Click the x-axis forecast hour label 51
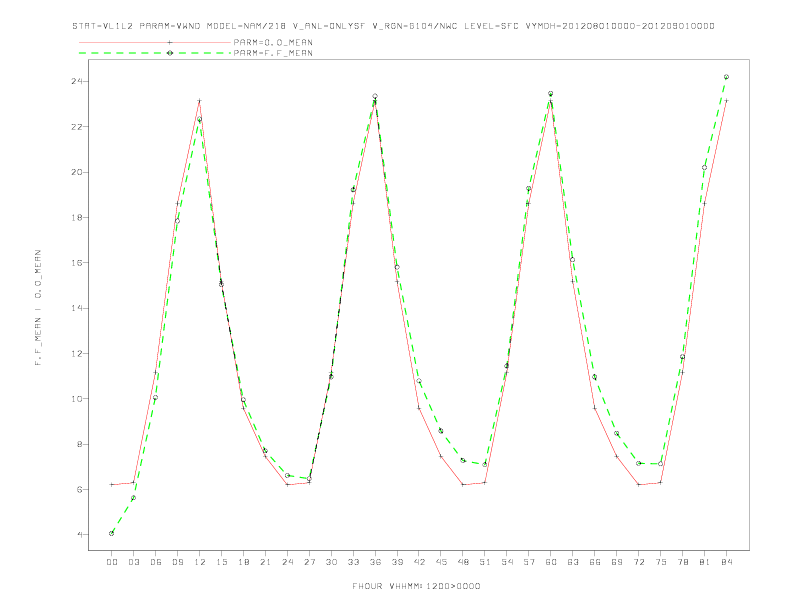This screenshot has height=612, width=792. (x=485, y=562)
